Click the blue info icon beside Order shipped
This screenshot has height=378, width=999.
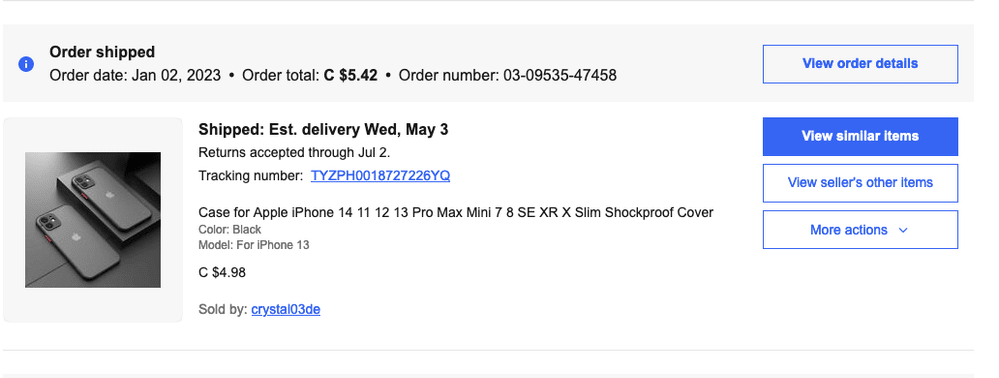[26, 64]
